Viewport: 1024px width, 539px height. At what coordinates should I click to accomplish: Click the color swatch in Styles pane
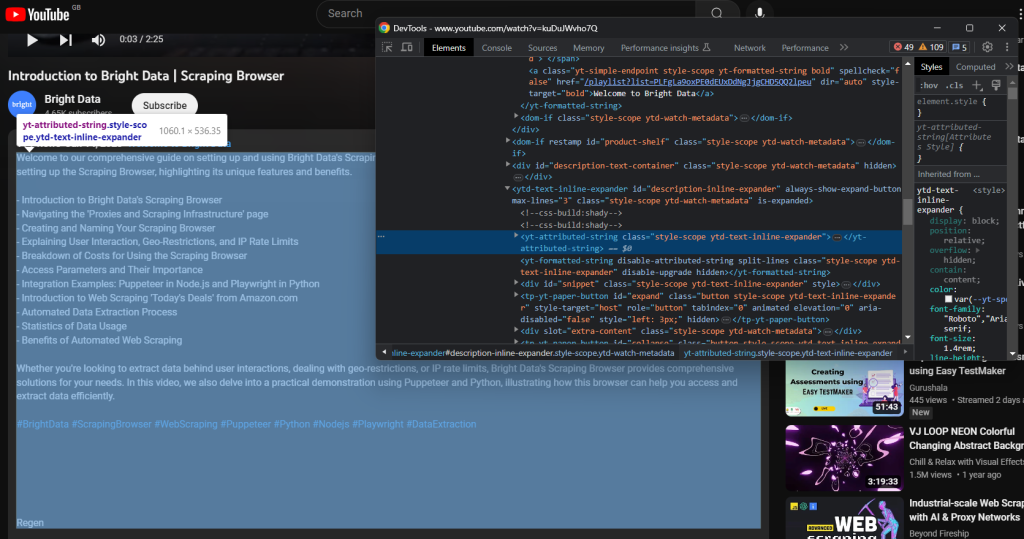pos(949,300)
